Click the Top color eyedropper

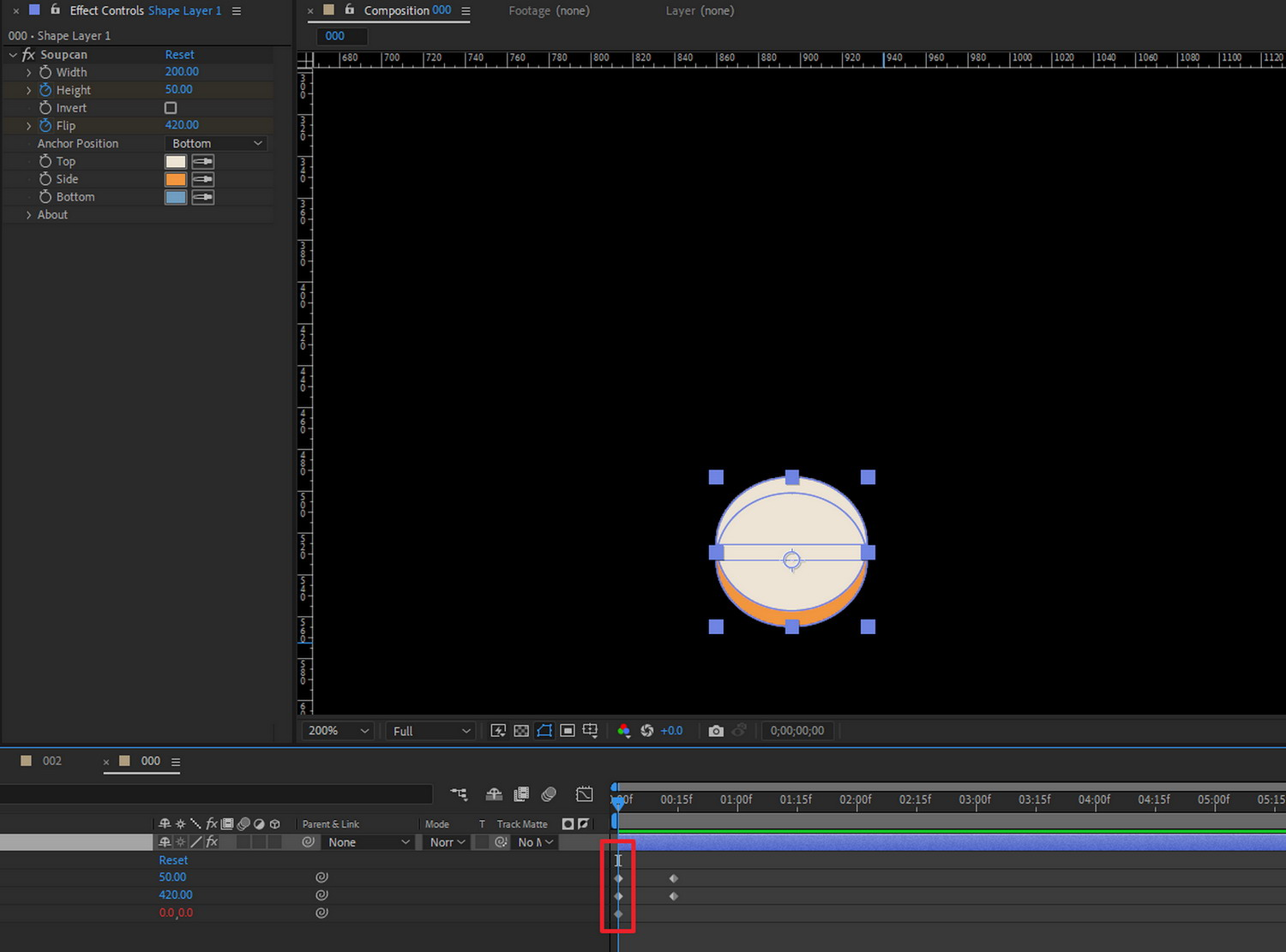203,161
